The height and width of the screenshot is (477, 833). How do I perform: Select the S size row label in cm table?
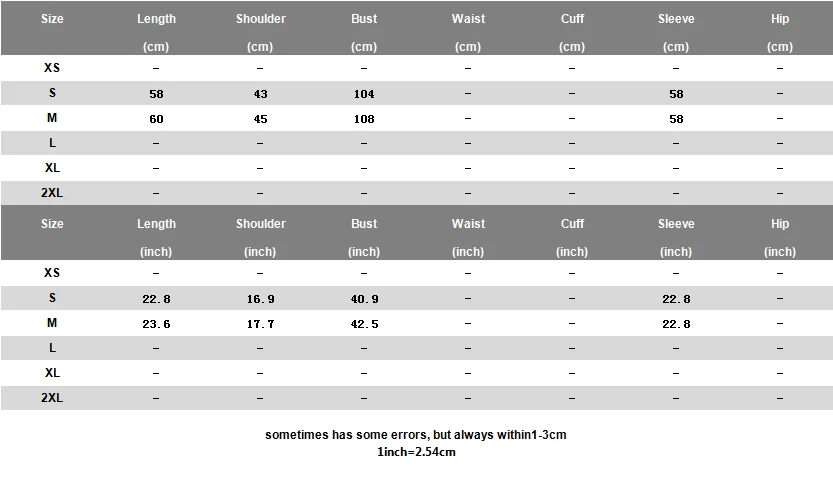(x=52, y=93)
